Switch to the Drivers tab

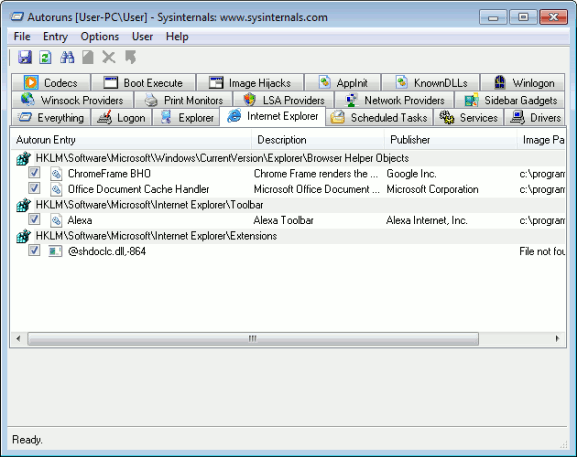[x=534, y=117]
